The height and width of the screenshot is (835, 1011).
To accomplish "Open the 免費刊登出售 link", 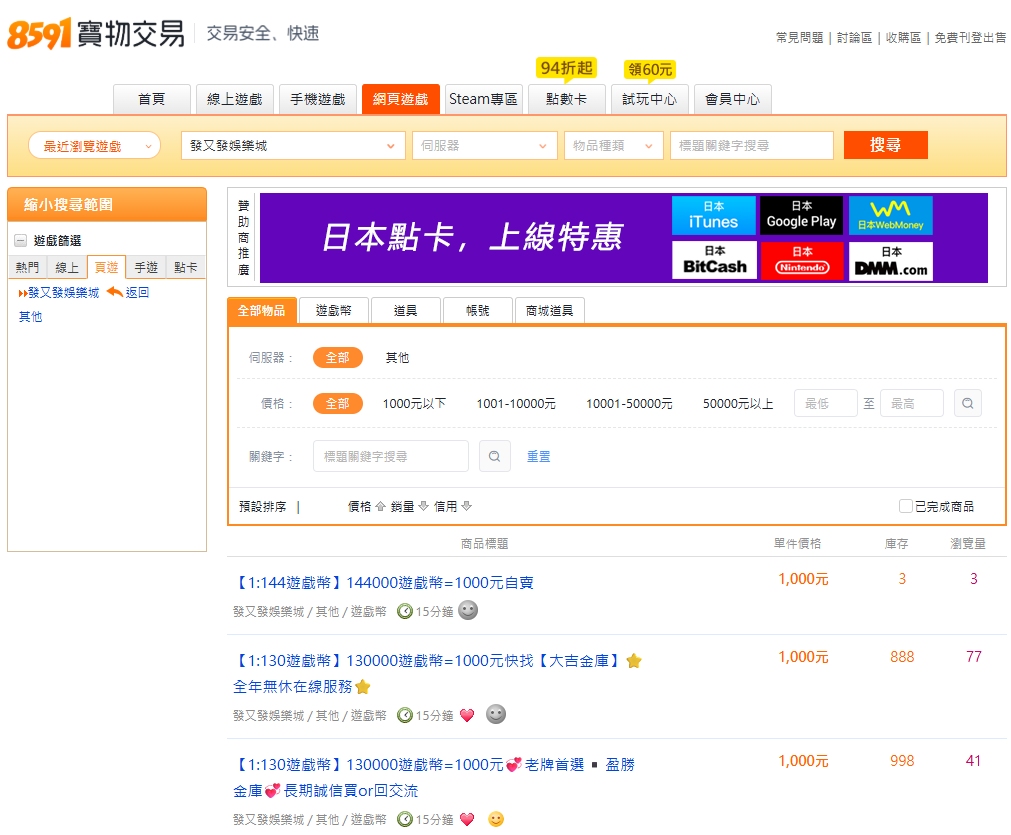I will point(970,37).
